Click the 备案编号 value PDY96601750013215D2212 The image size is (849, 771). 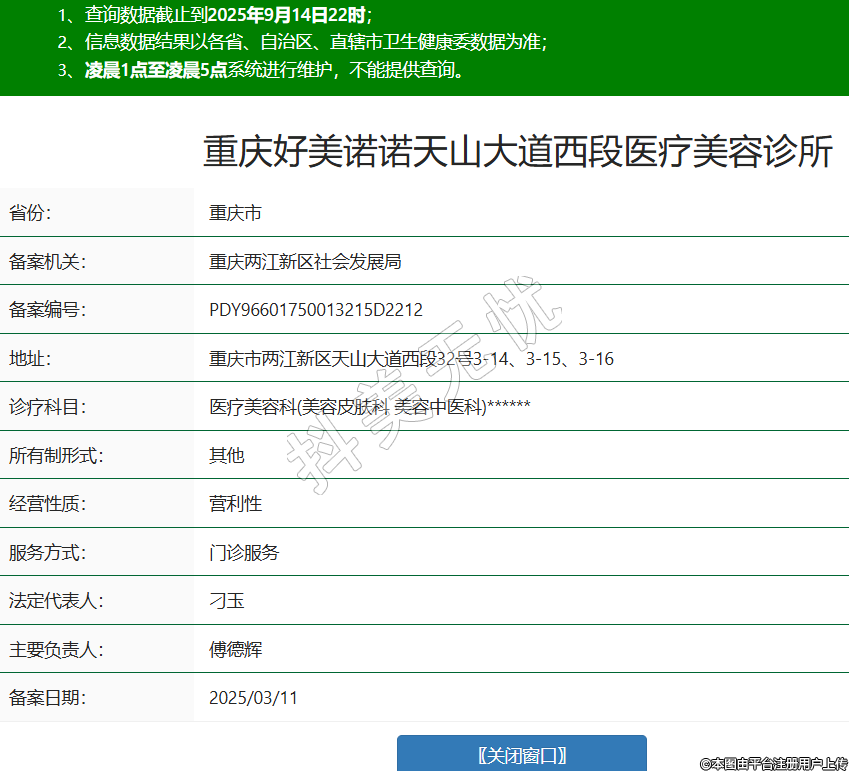tap(315, 310)
